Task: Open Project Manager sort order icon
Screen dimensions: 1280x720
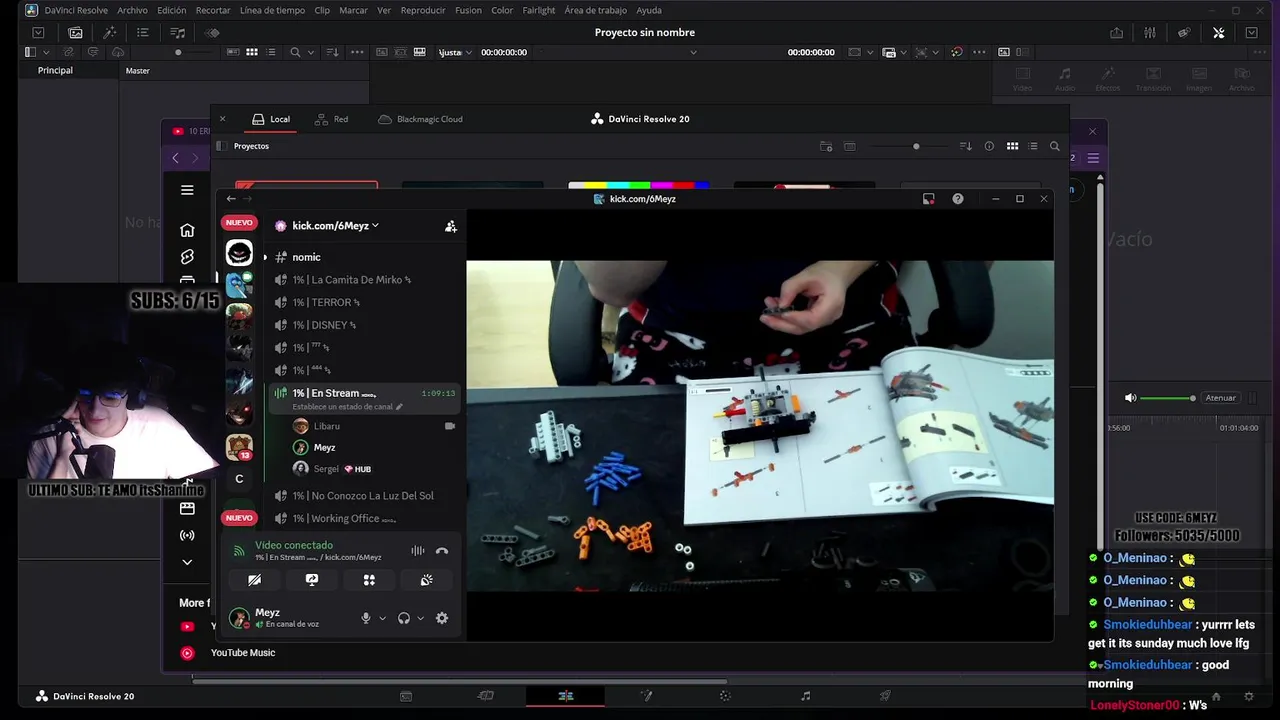Action: pos(965,146)
